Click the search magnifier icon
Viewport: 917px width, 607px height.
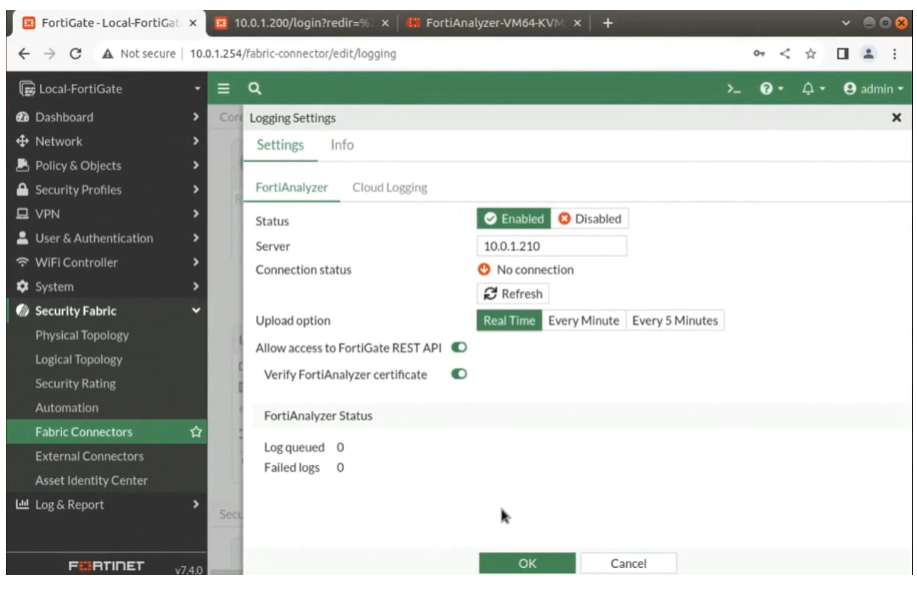tap(254, 89)
